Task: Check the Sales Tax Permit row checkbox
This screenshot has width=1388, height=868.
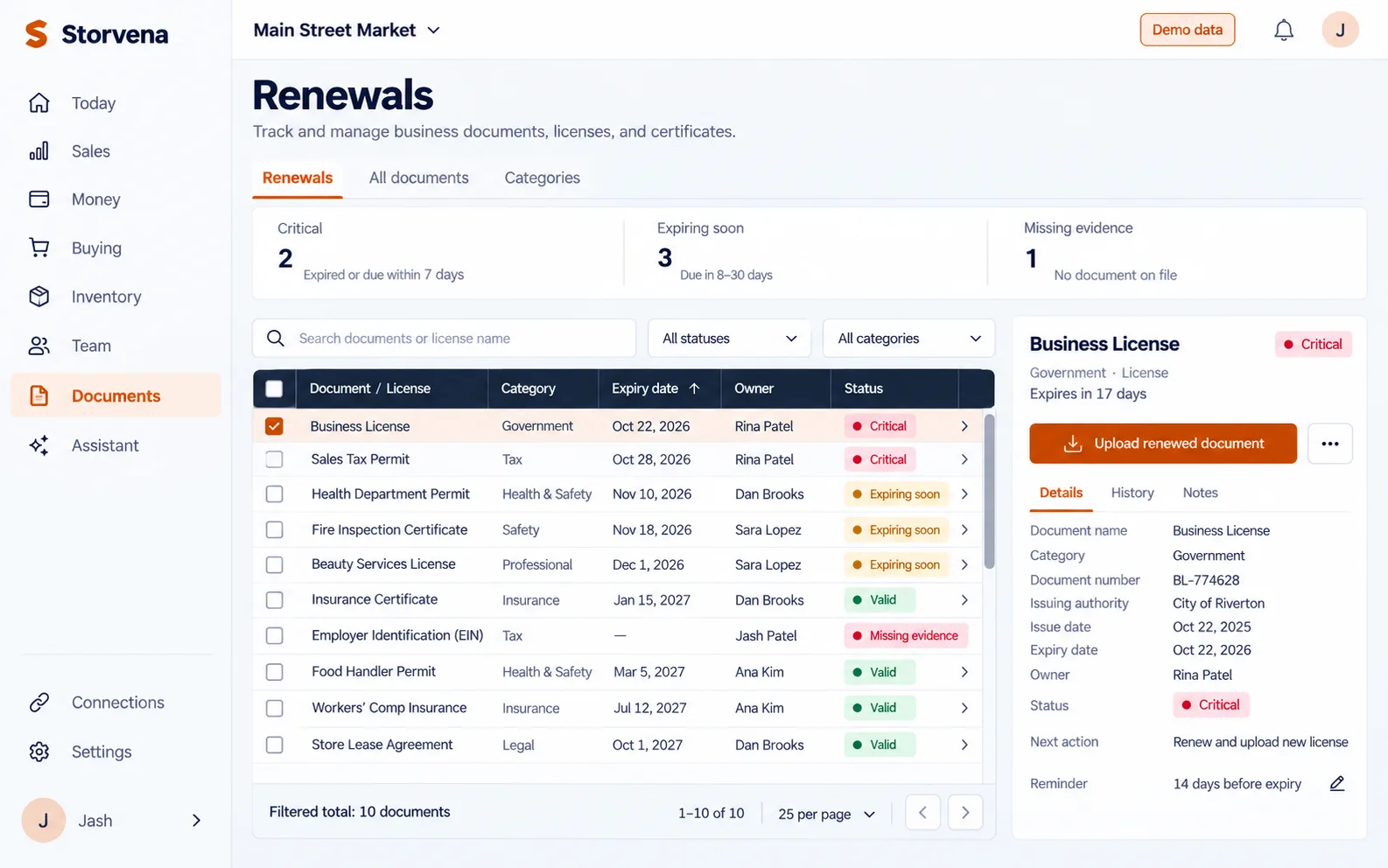Action: coord(274,459)
